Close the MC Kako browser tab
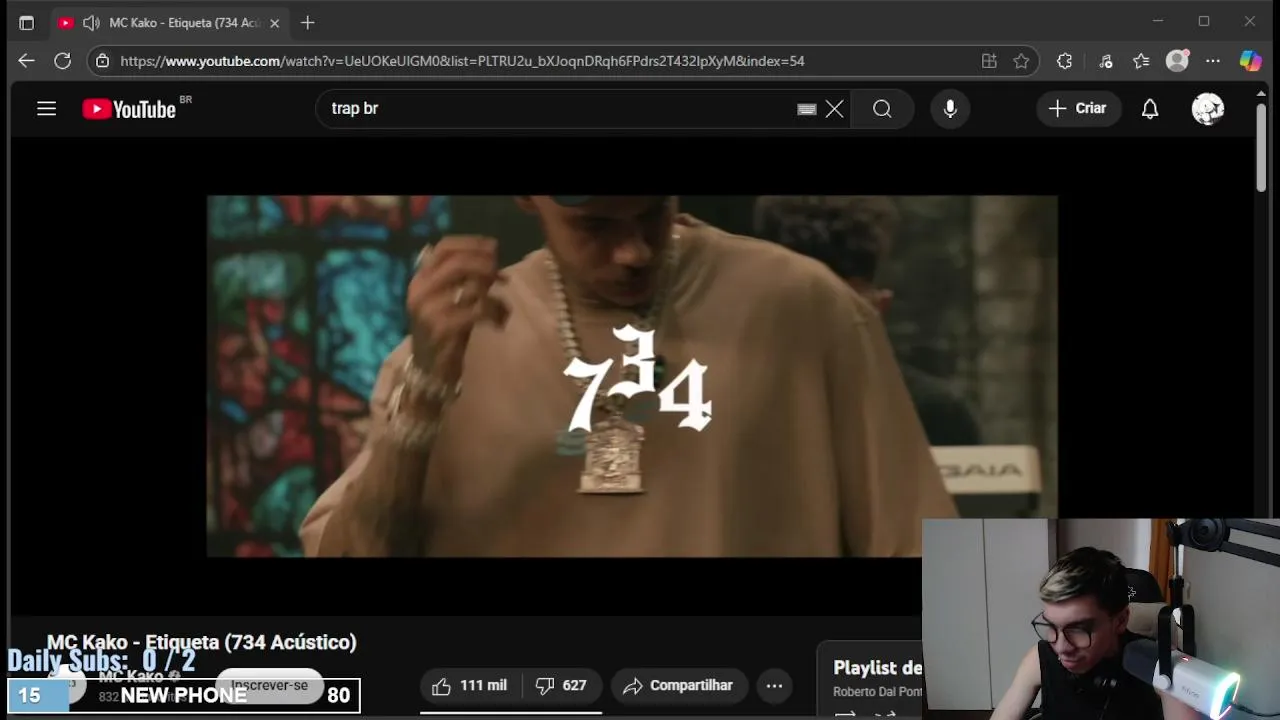This screenshot has height=720, width=1280. 274,22
